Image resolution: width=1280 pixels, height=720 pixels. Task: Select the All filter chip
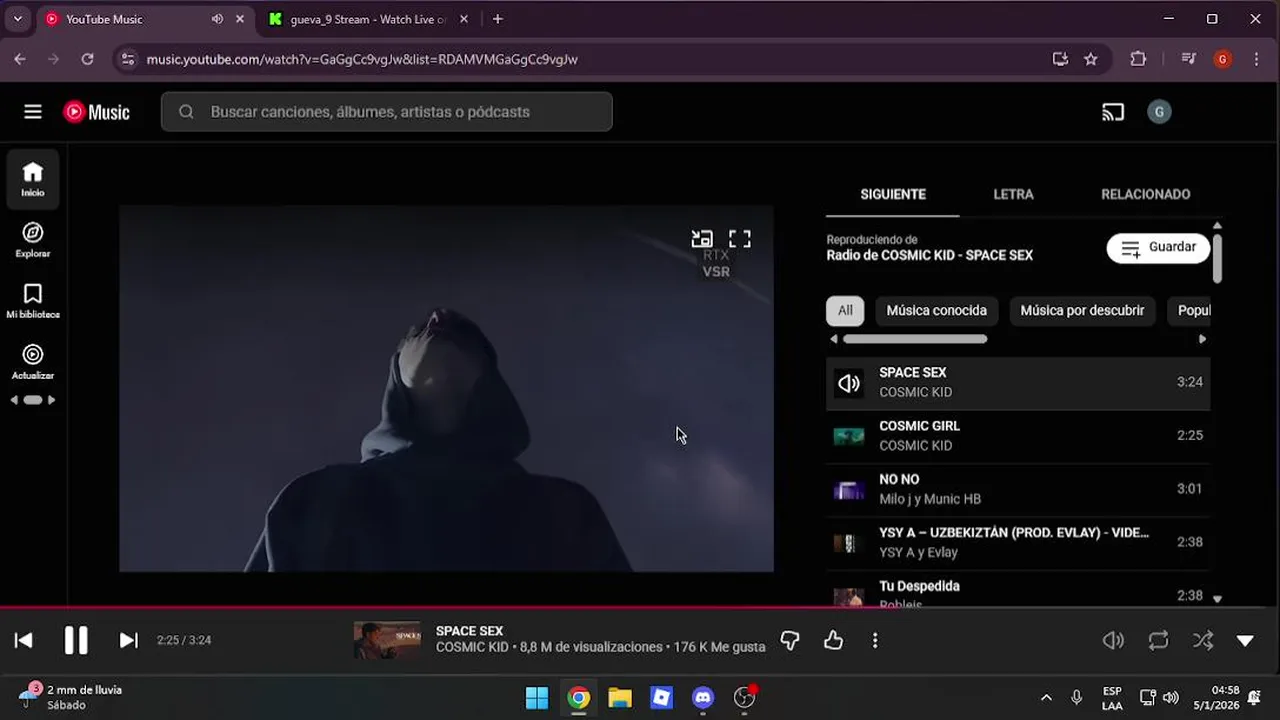845,310
